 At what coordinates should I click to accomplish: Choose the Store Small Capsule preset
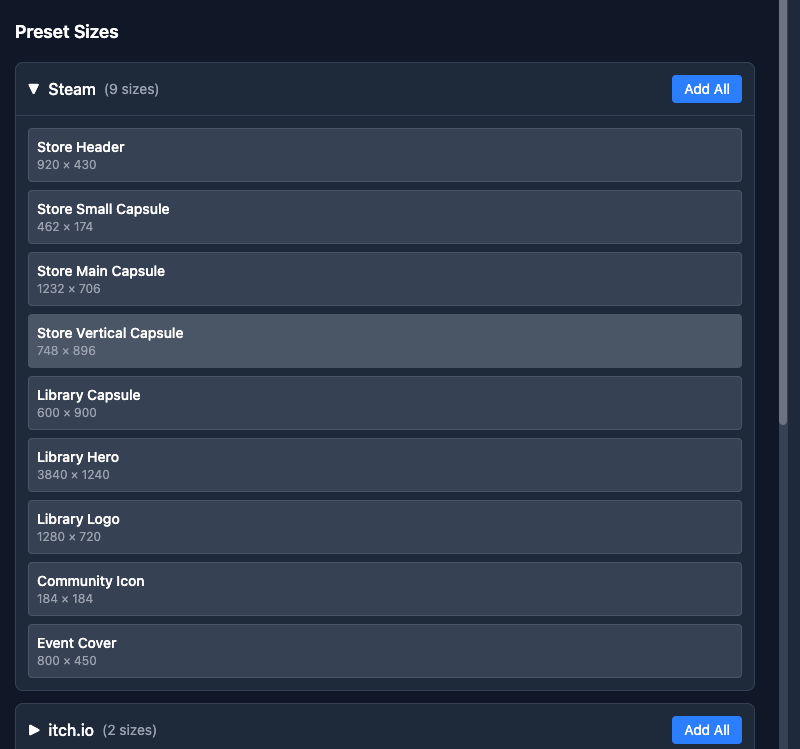[x=384, y=217]
